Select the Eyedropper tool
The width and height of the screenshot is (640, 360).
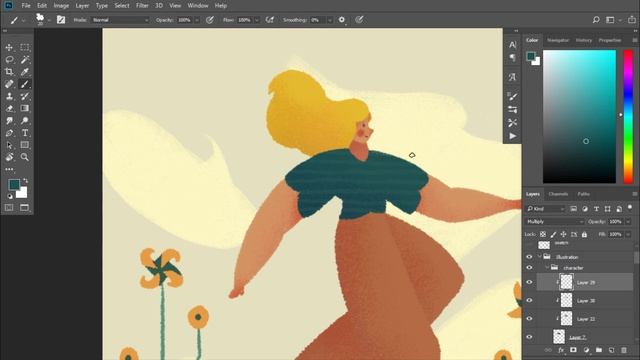tap(25, 72)
